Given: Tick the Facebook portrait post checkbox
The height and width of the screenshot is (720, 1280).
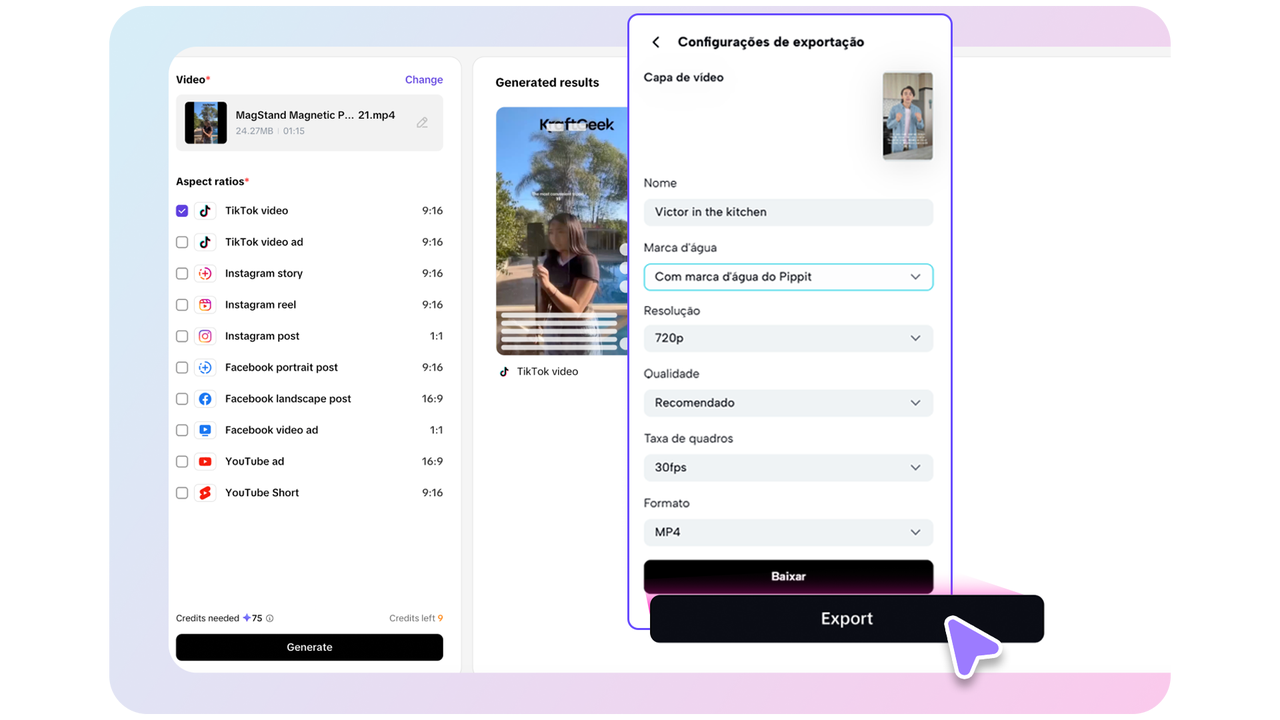Looking at the screenshot, I should click(182, 367).
